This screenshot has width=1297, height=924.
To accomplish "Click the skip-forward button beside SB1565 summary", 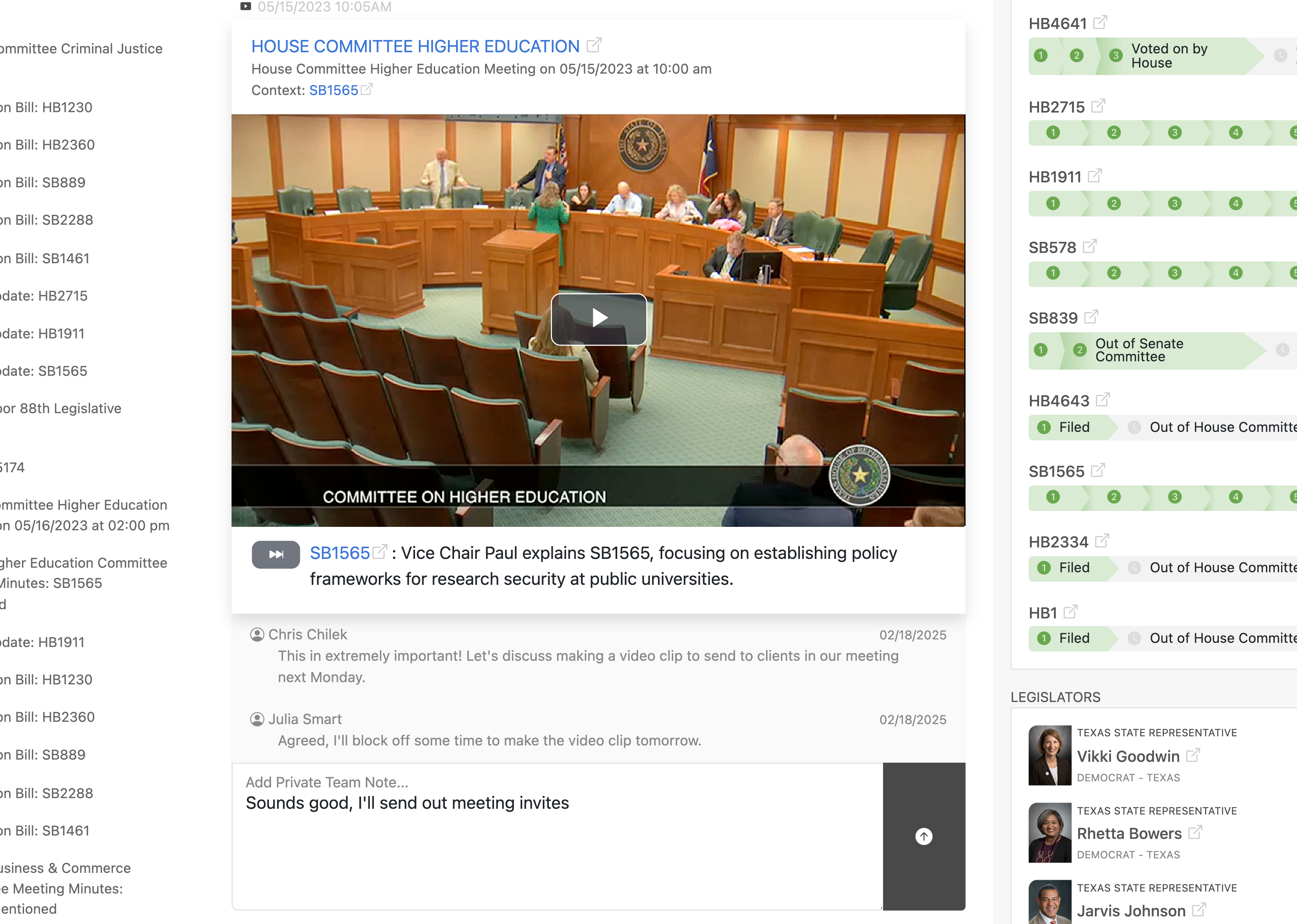I will (x=276, y=554).
